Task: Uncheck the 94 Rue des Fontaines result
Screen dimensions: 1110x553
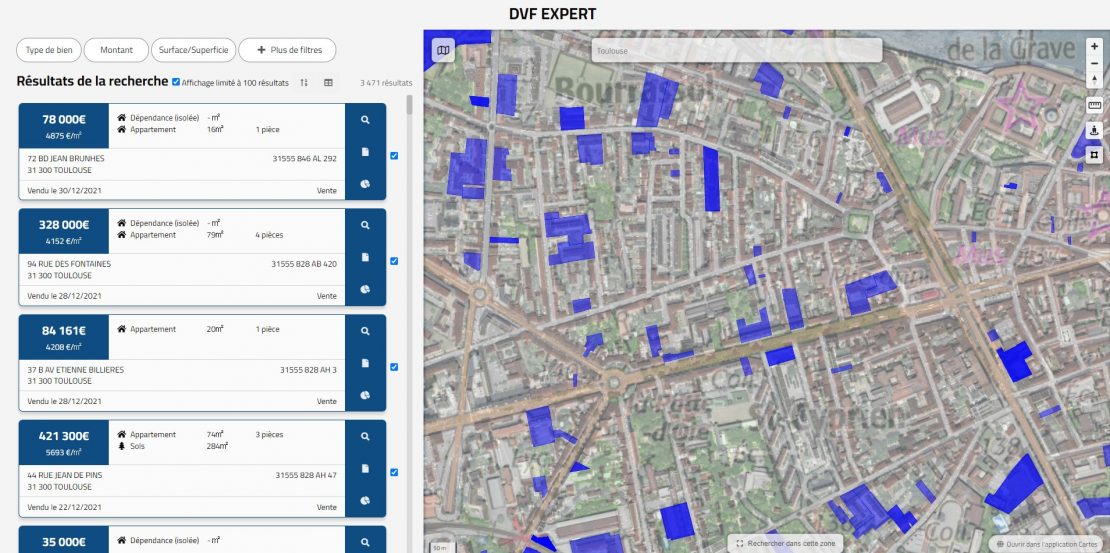Action: pyautogui.click(x=394, y=261)
